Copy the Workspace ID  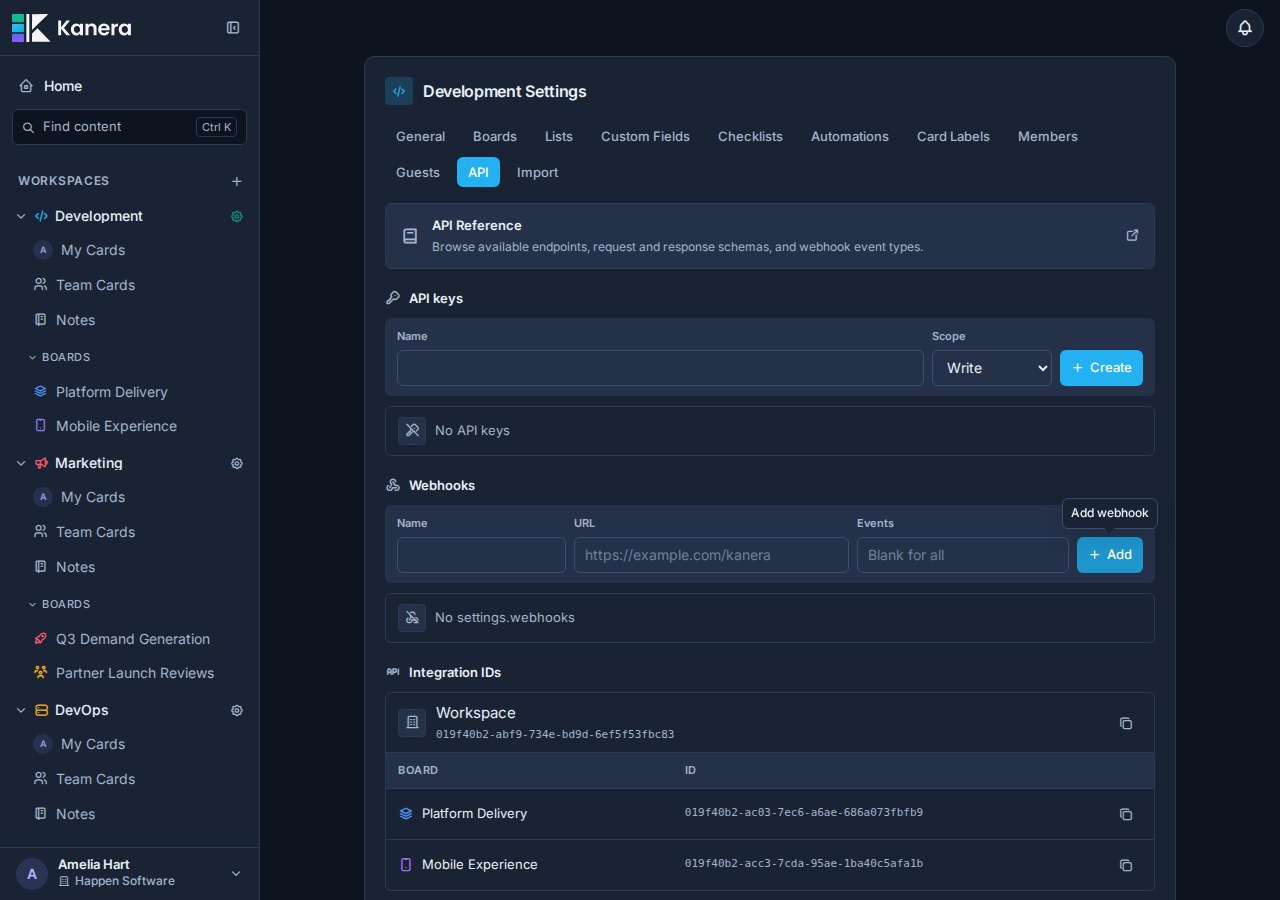pos(1126,723)
